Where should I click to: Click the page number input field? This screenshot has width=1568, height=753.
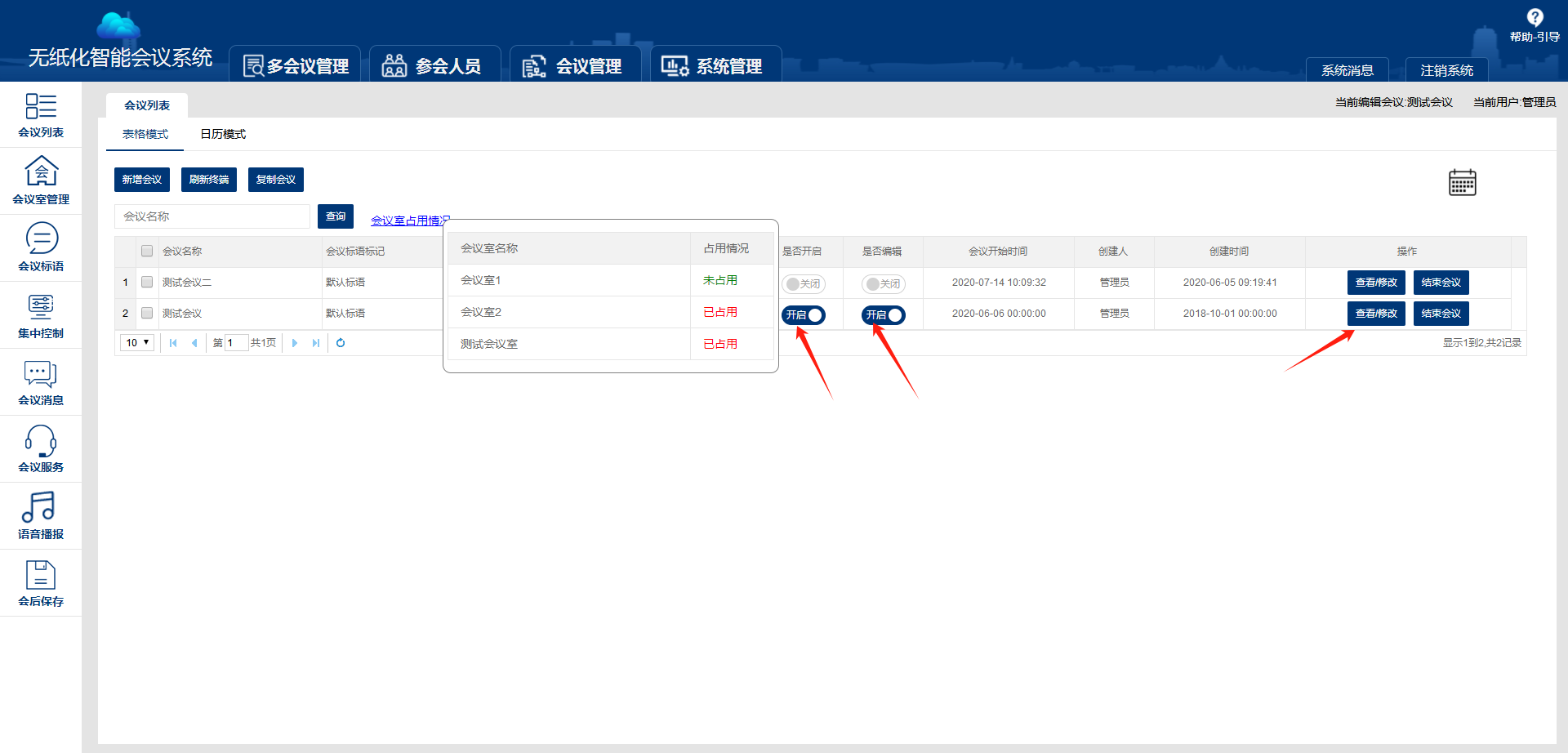point(237,343)
